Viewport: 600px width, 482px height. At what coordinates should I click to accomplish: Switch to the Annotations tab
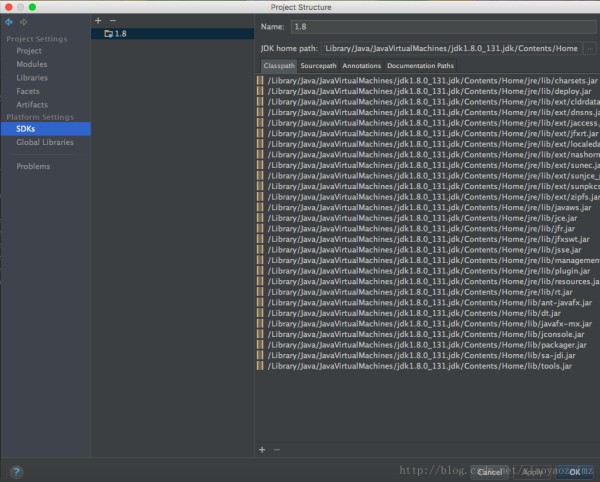(362, 66)
